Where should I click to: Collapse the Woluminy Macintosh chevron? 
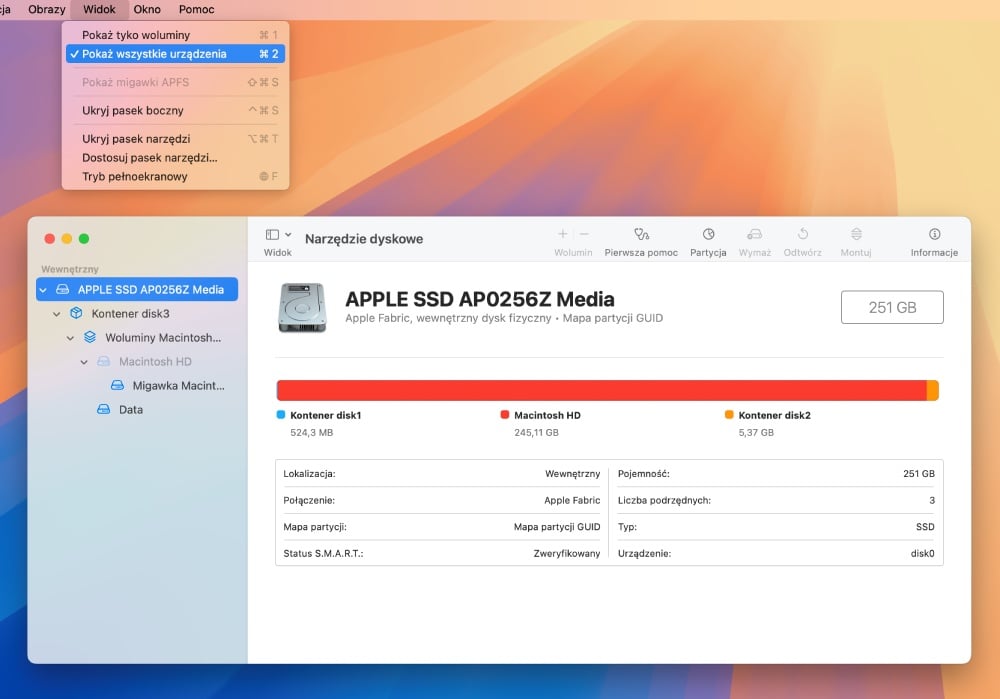pyautogui.click(x=70, y=338)
